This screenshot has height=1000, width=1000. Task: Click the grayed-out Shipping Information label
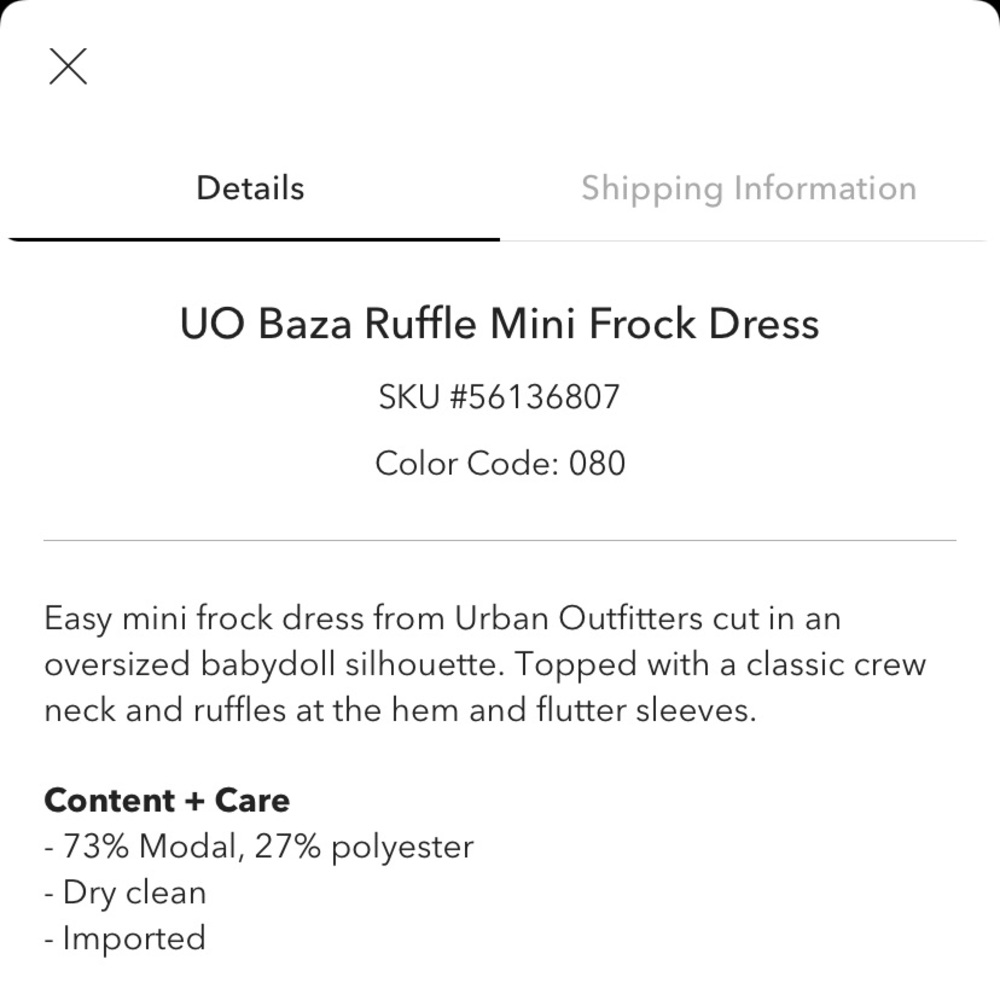750,188
